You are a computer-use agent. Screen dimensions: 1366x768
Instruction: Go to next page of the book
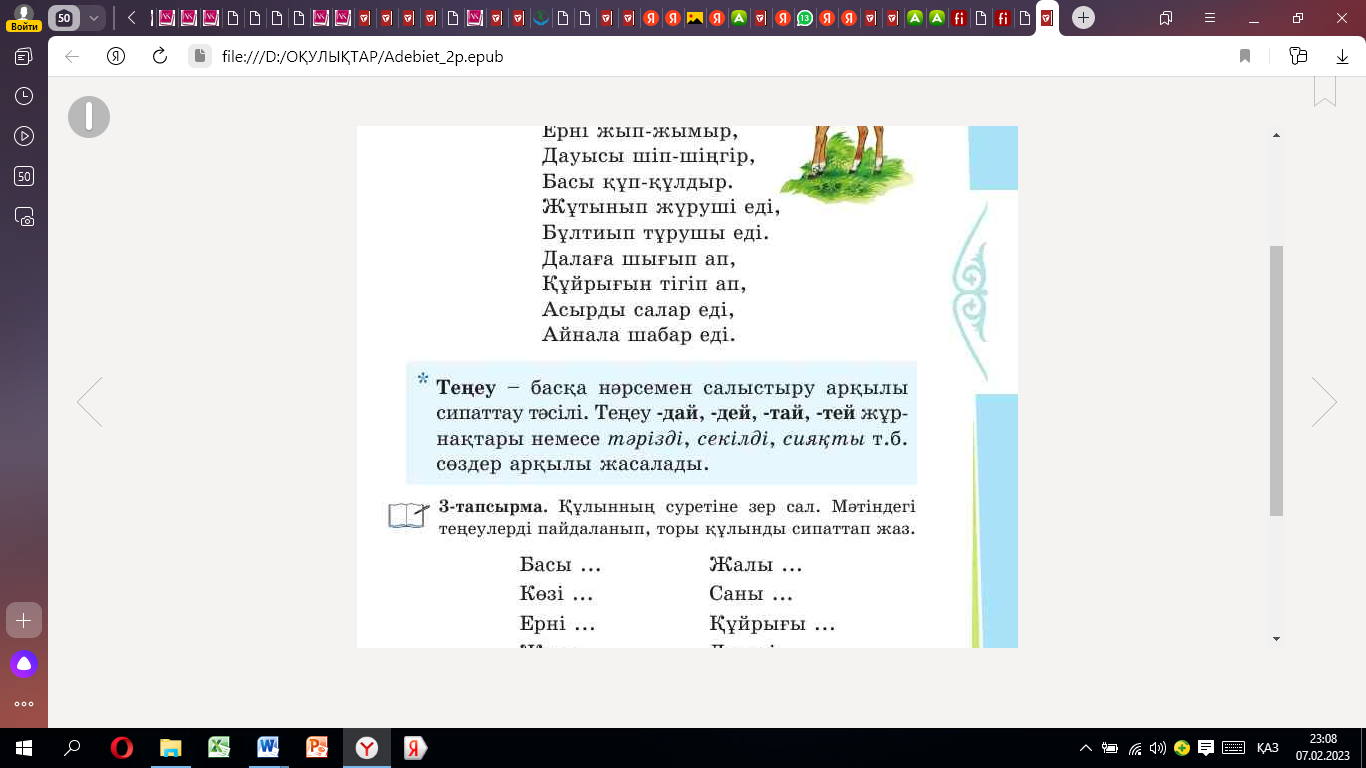[1324, 402]
